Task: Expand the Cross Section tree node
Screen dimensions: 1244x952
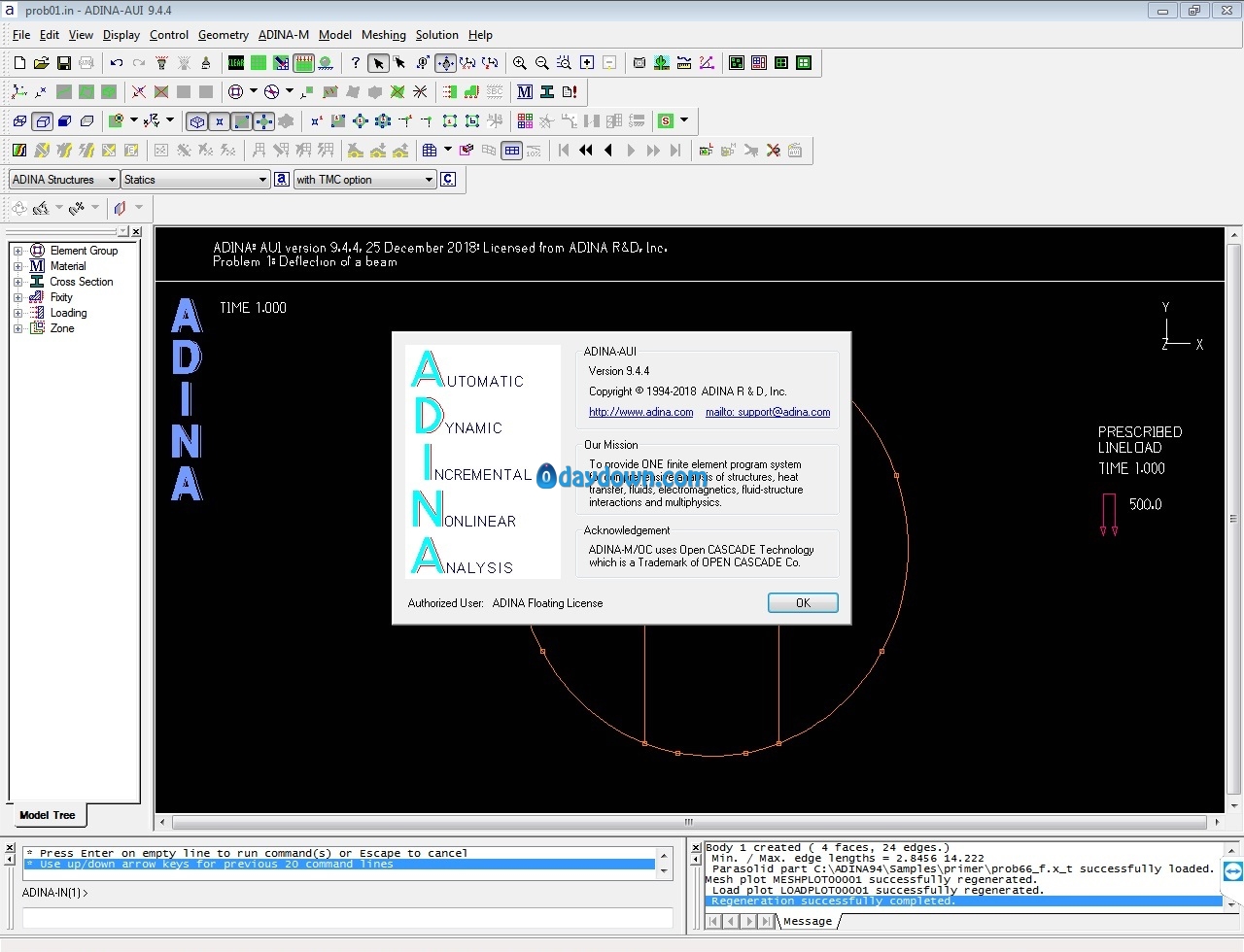Action: pyautogui.click(x=17, y=282)
